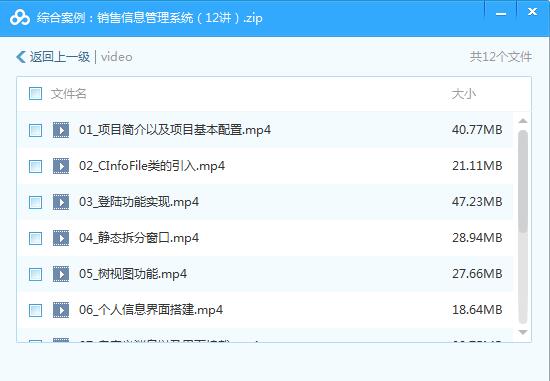Go back via 返回上一级 link
This screenshot has height=381, width=550.
pyautogui.click(x=60, y=57)
